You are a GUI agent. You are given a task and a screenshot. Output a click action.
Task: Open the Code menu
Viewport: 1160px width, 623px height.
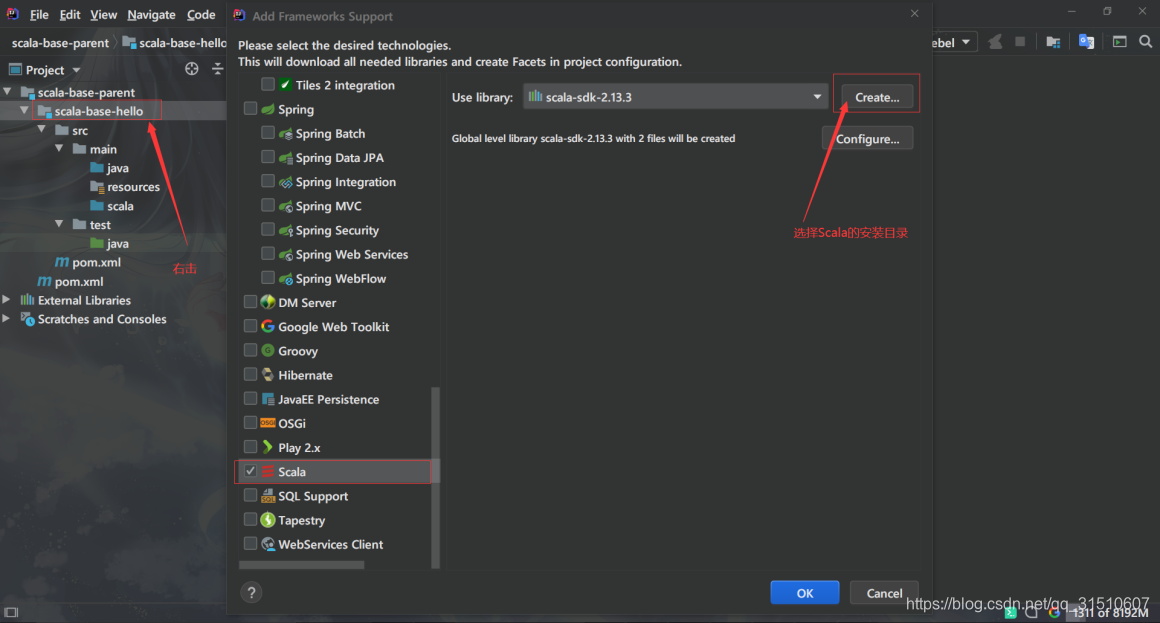[200, 15]
